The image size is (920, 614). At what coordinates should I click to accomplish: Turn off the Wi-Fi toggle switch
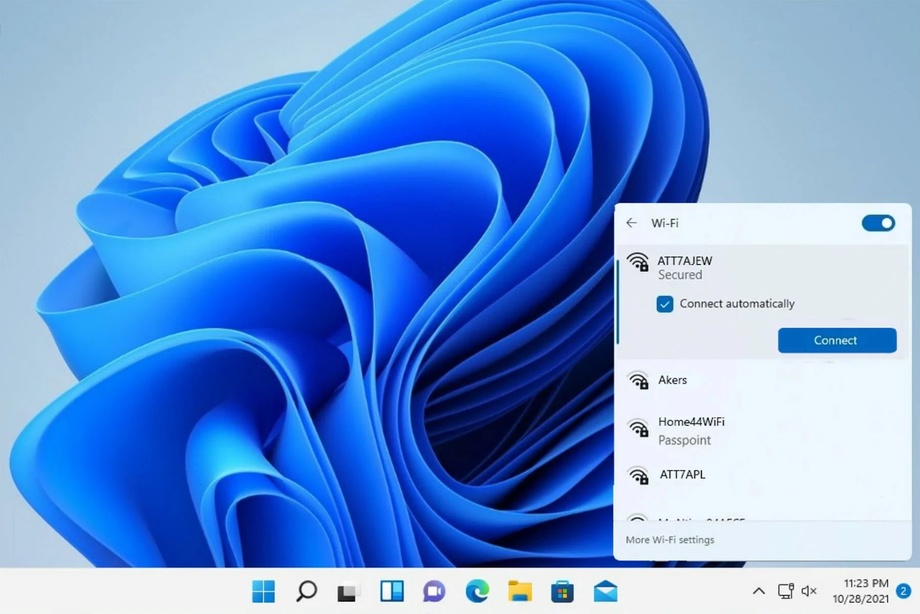pos(878,223)
